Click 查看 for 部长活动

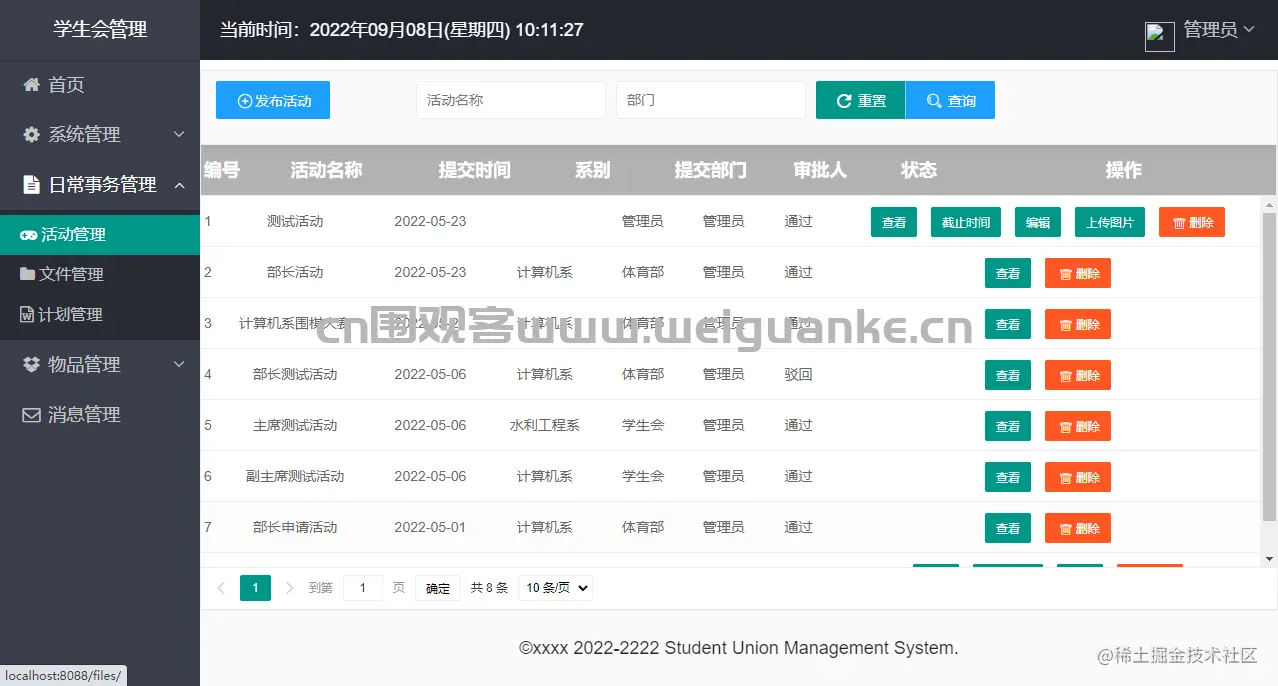1008,273
